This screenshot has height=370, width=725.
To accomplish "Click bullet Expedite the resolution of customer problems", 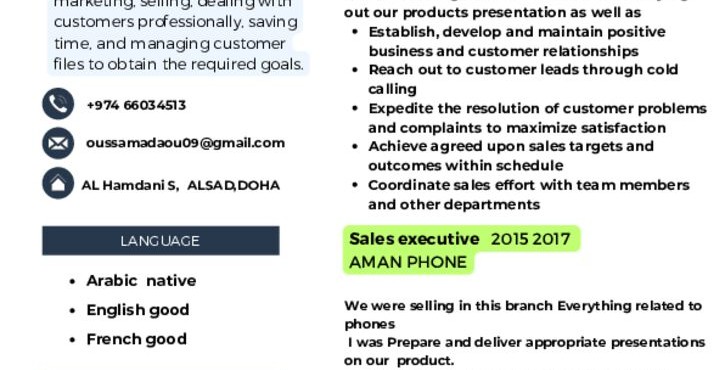I will (537, 118).
